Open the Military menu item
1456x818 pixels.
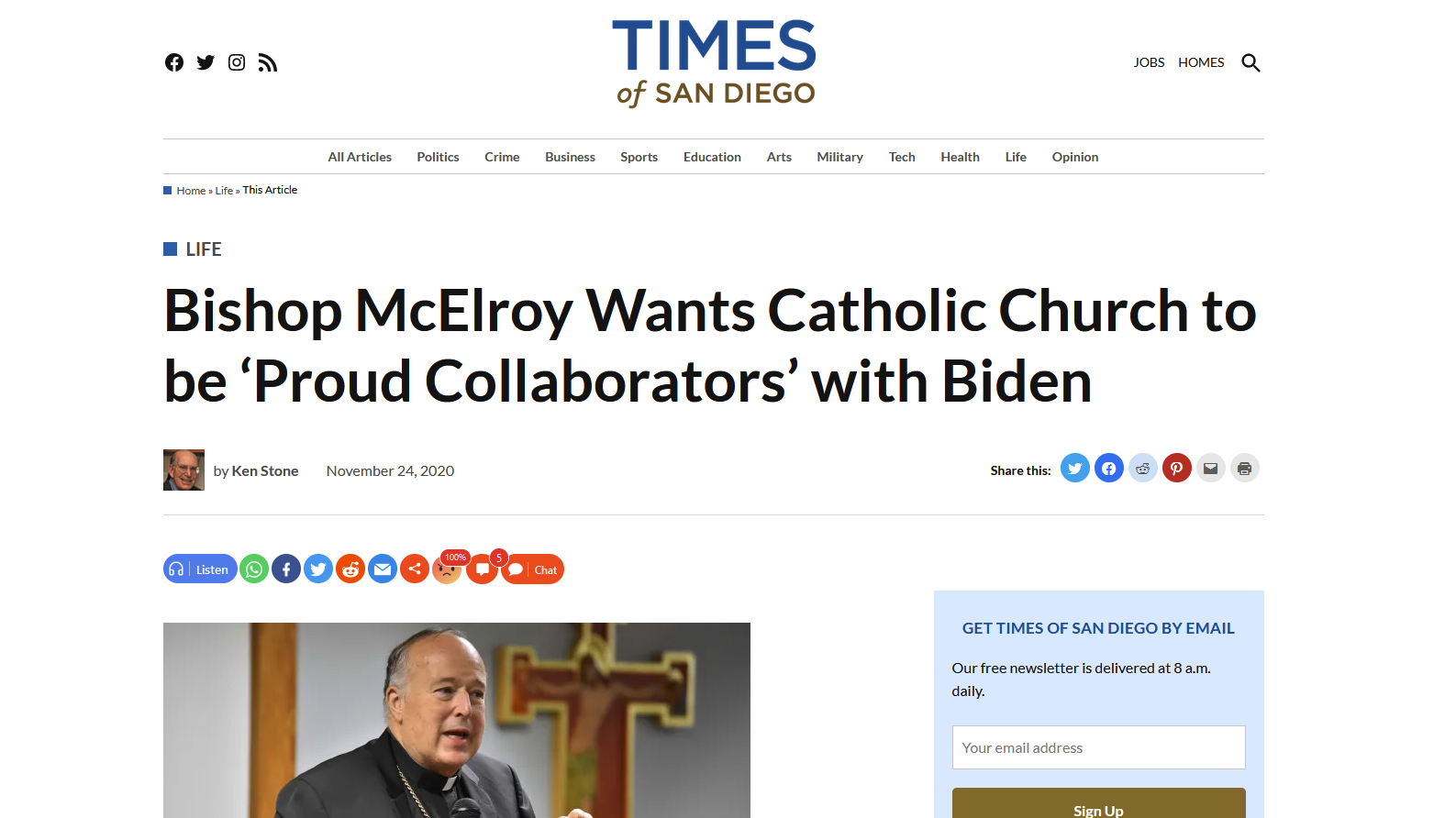[839, 157]
